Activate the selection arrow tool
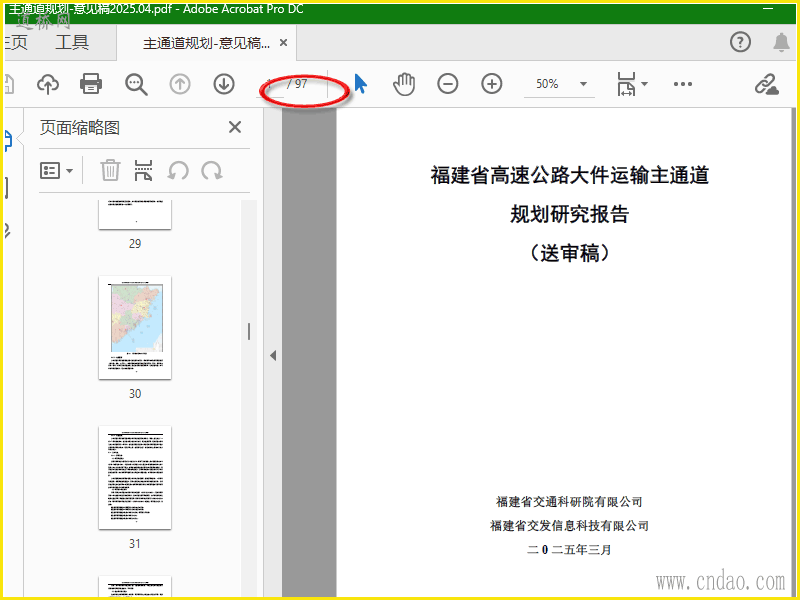This screenshot has height=600, width=800. pos(361,84)
